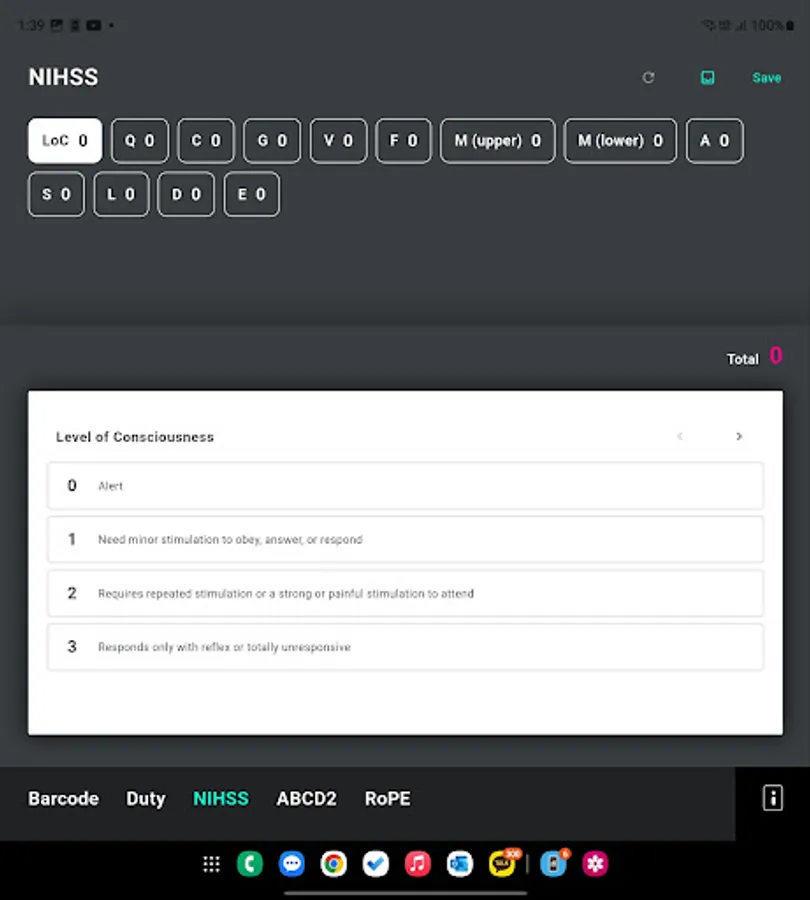
Task: Tap the info icon at bottom right
Action: click(772, 797)
